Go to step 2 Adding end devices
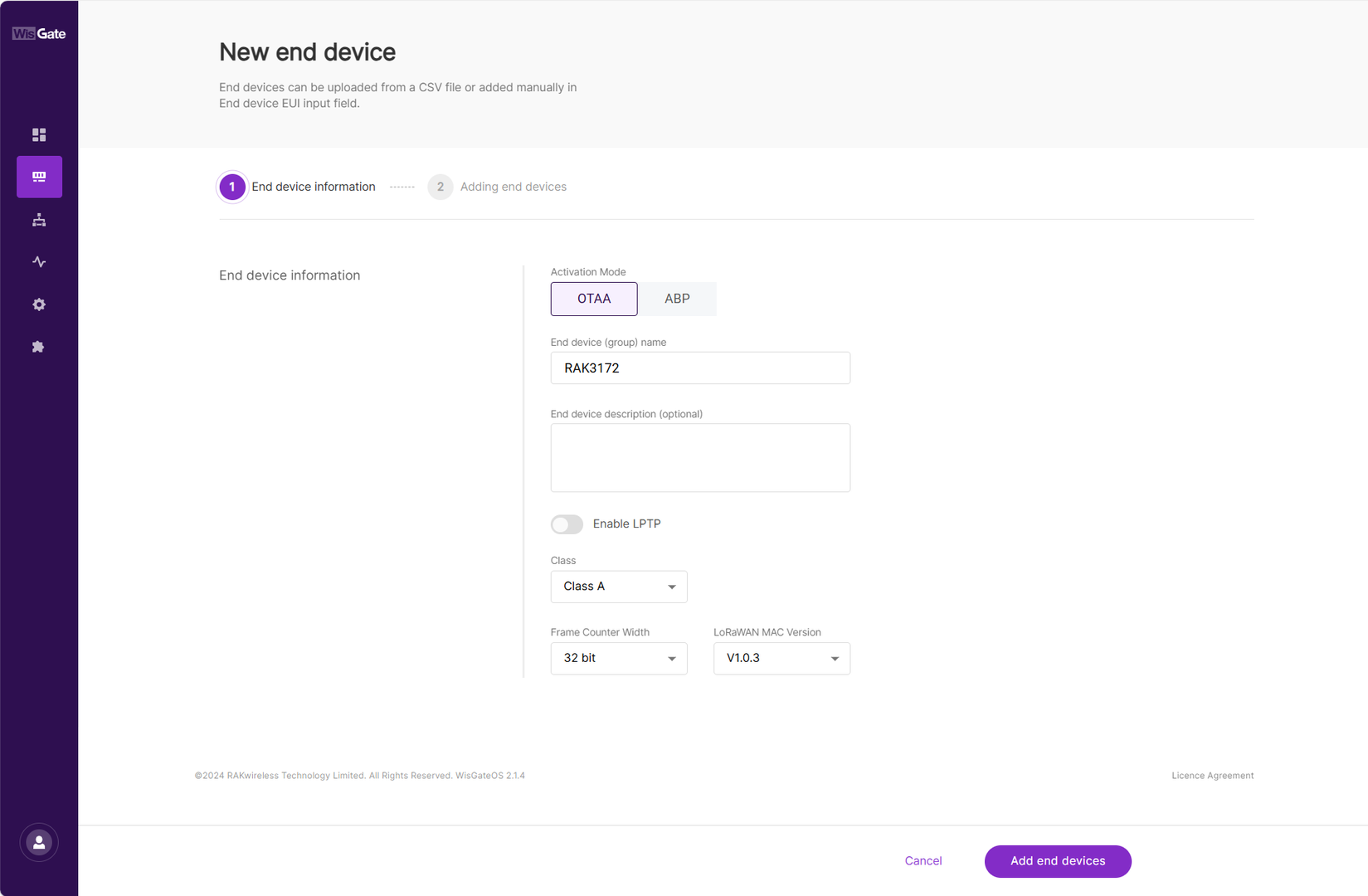The image size is (1368, 896). click(497, 187)
